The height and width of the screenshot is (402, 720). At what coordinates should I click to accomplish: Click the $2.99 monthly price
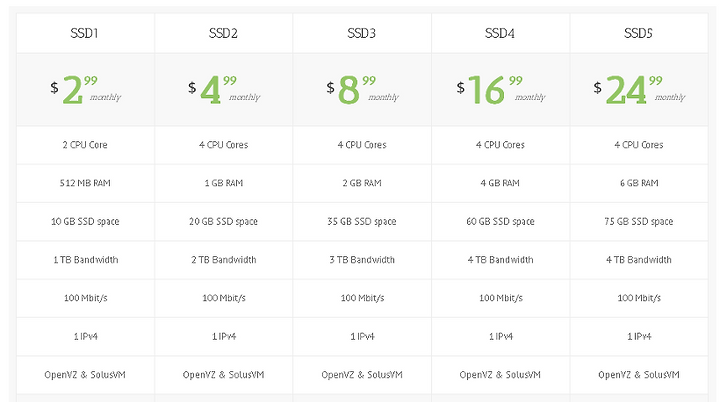[x=85, y=90]
